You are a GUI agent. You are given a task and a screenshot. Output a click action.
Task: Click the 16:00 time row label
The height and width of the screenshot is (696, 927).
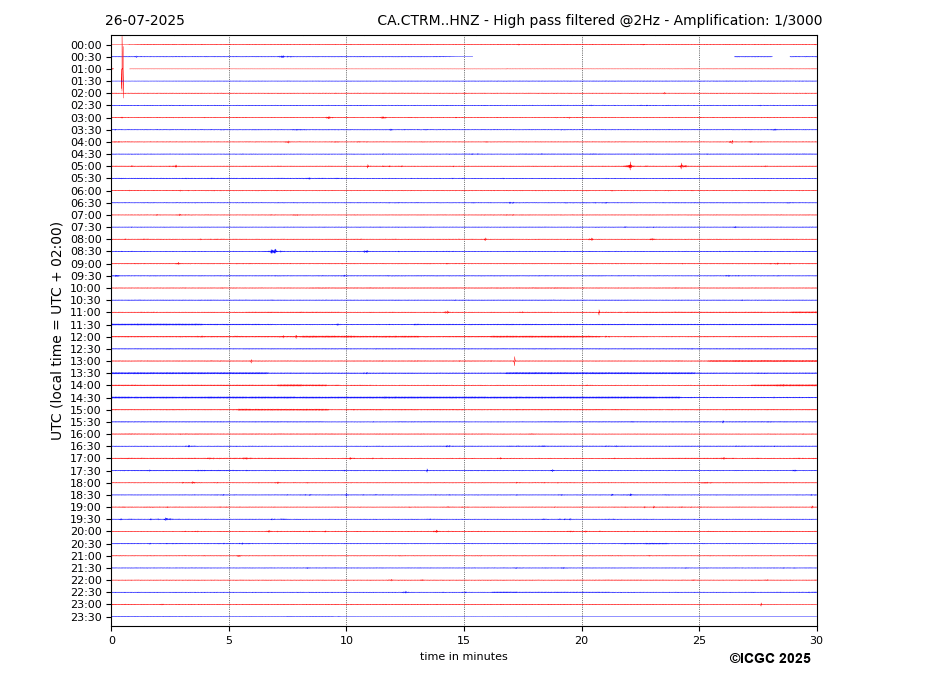click(86, 435)
